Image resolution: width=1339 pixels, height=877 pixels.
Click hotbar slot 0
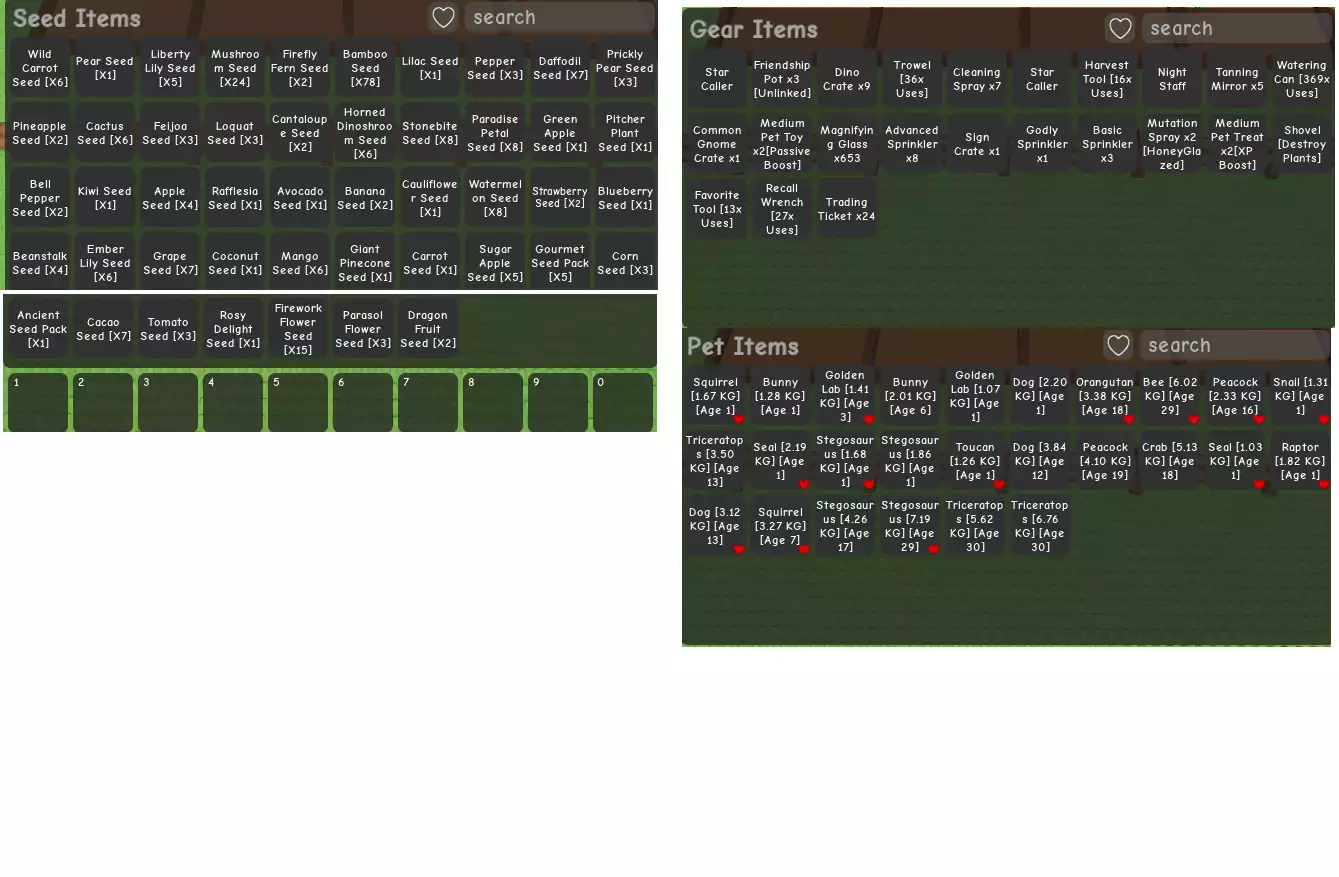[623, 402]
